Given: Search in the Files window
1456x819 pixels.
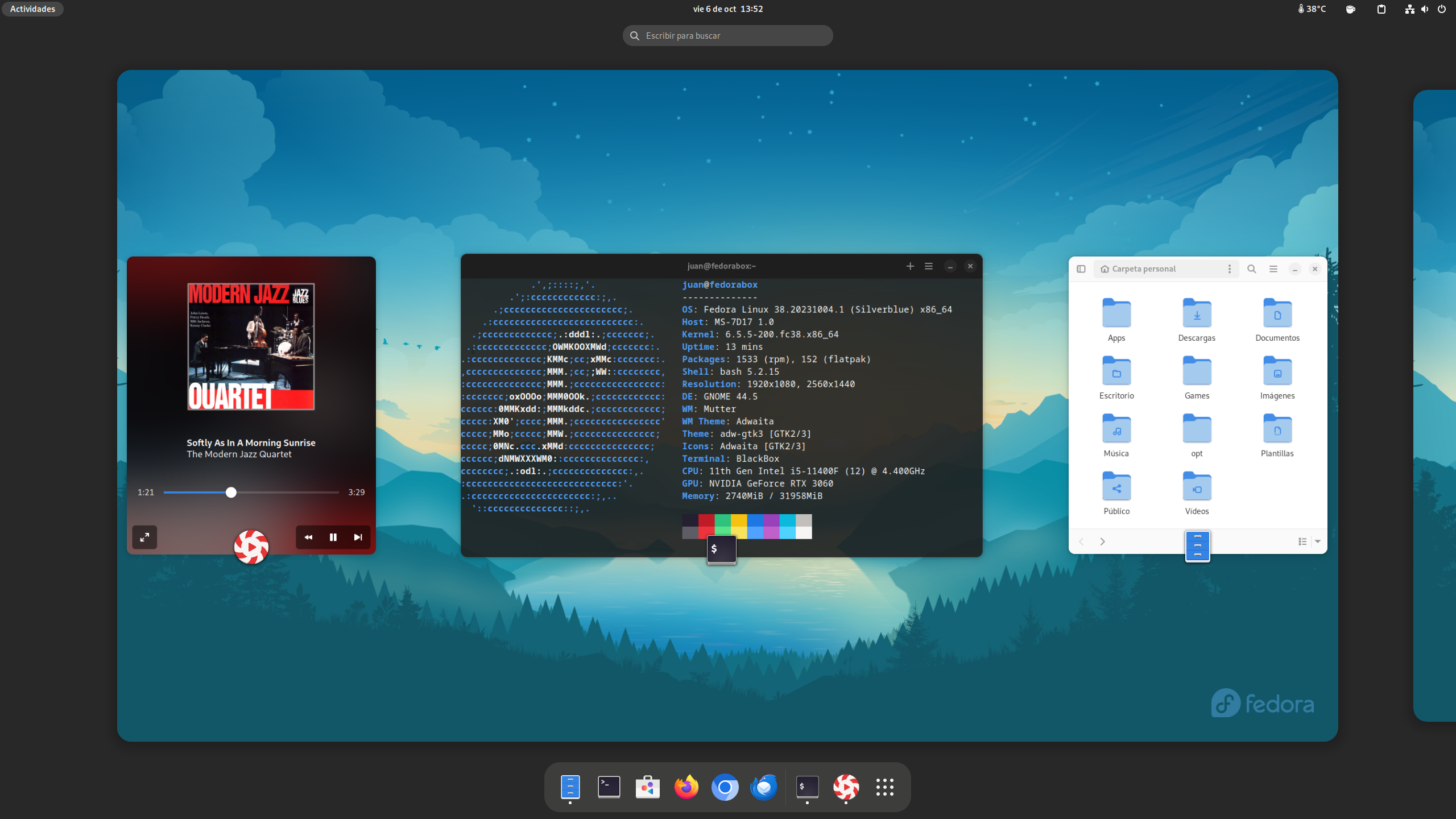Looking at the screenshot, I should click(x=1252, y=269).
